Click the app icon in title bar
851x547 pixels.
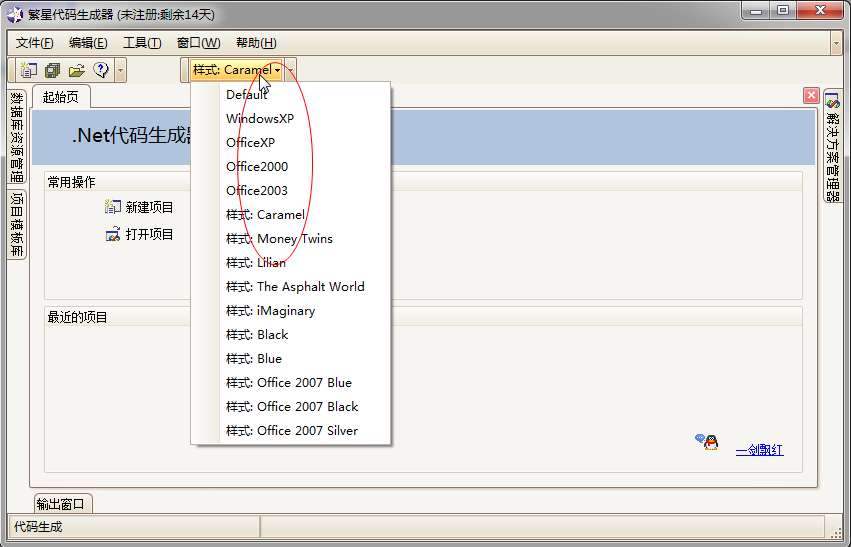coord(15,14)
